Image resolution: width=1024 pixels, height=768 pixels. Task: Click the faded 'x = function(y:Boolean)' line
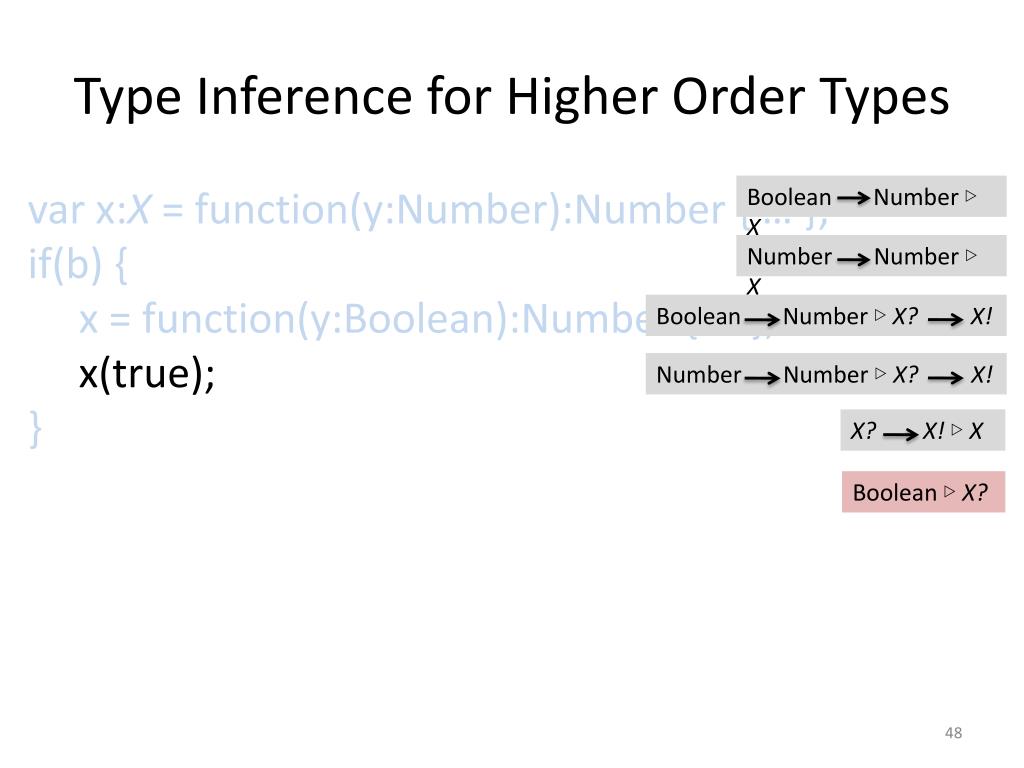click(363, 319)
